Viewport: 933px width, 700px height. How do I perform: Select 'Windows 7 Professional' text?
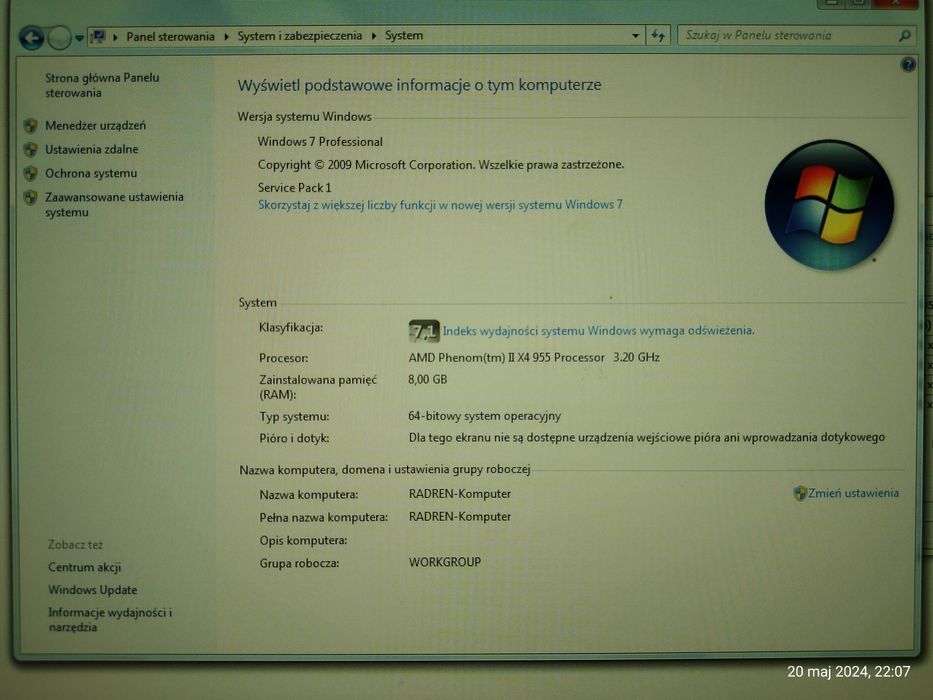point(320,142)
